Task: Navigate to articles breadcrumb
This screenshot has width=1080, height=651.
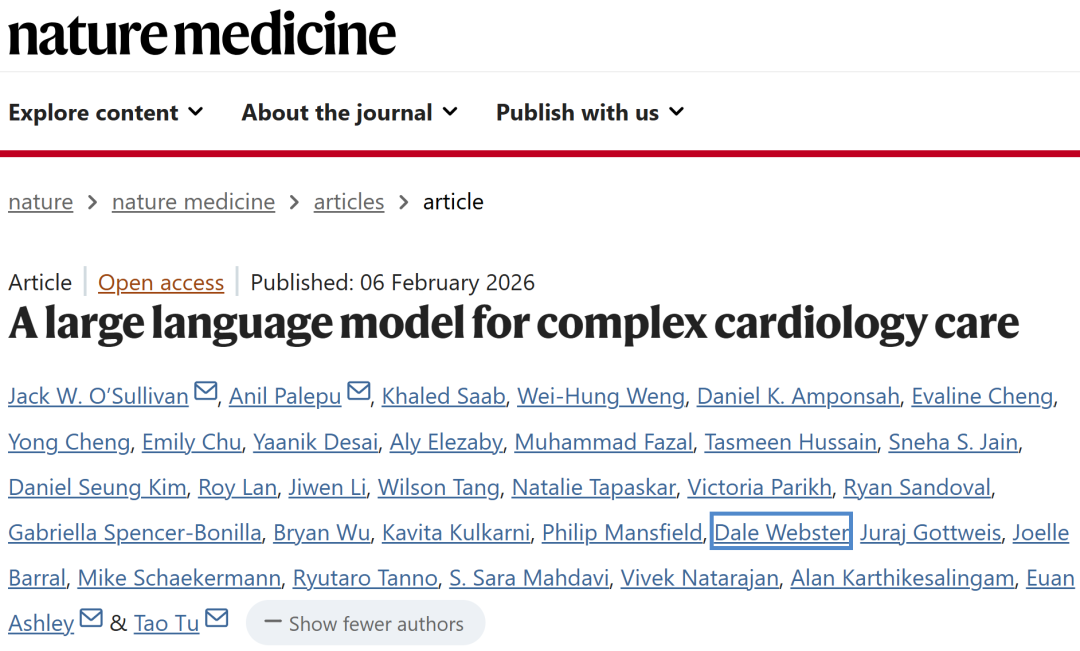Action: tap(349, 202)
